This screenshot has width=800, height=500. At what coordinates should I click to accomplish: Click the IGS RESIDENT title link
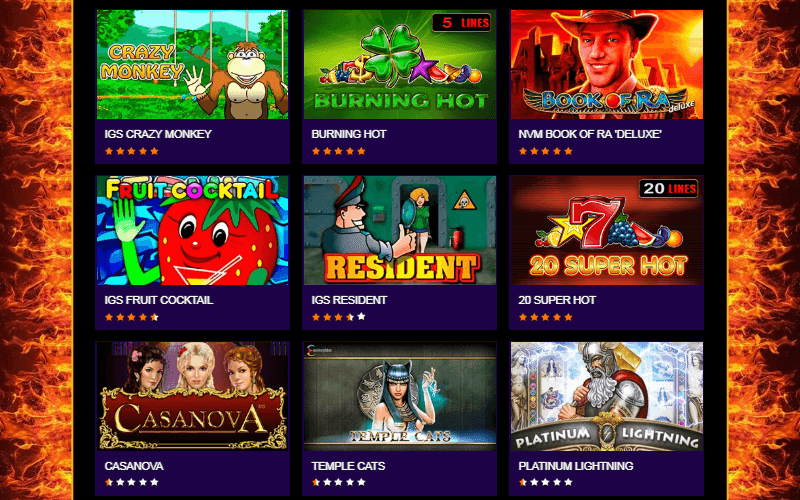349,300
